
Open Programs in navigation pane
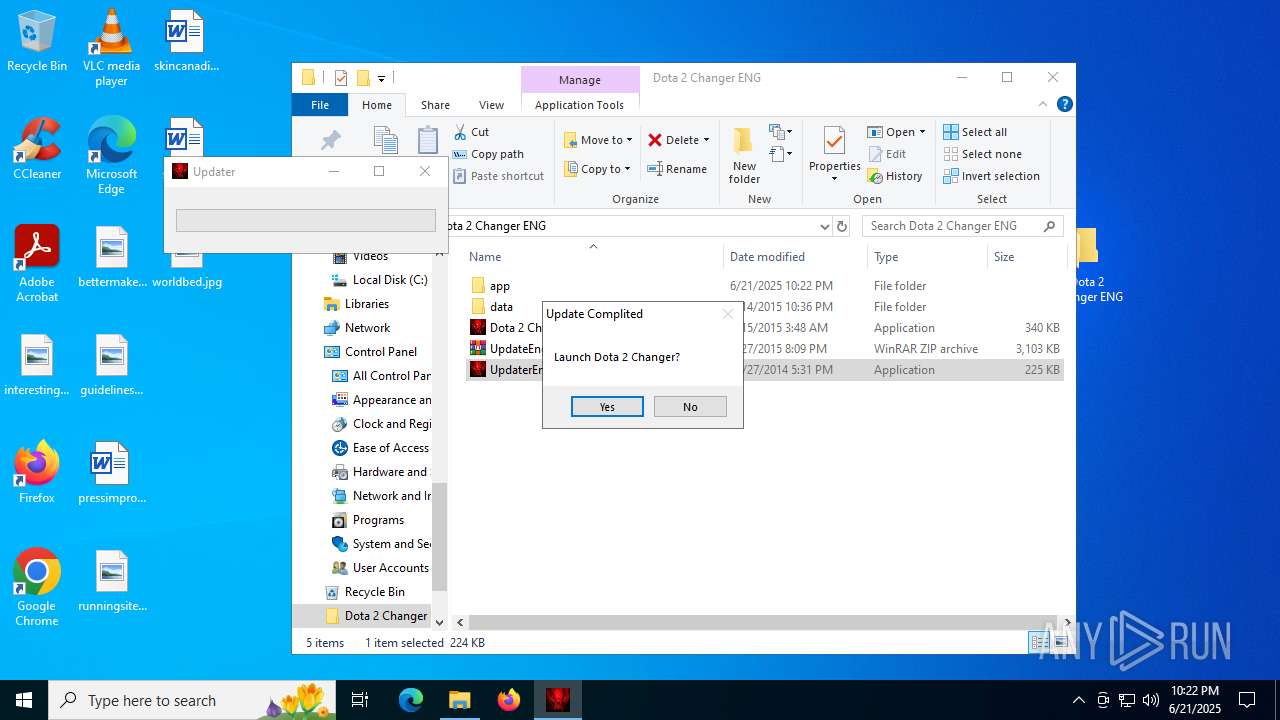point(368,520)
